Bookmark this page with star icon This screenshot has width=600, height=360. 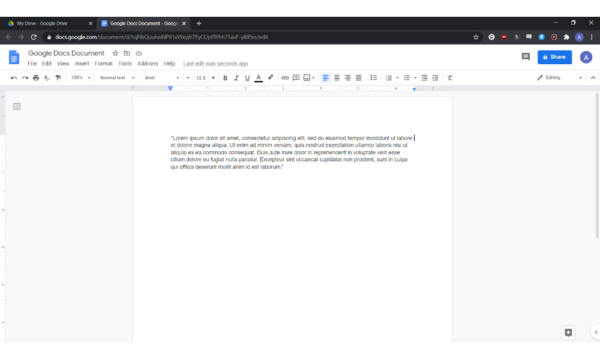click(x=476, y=37)
